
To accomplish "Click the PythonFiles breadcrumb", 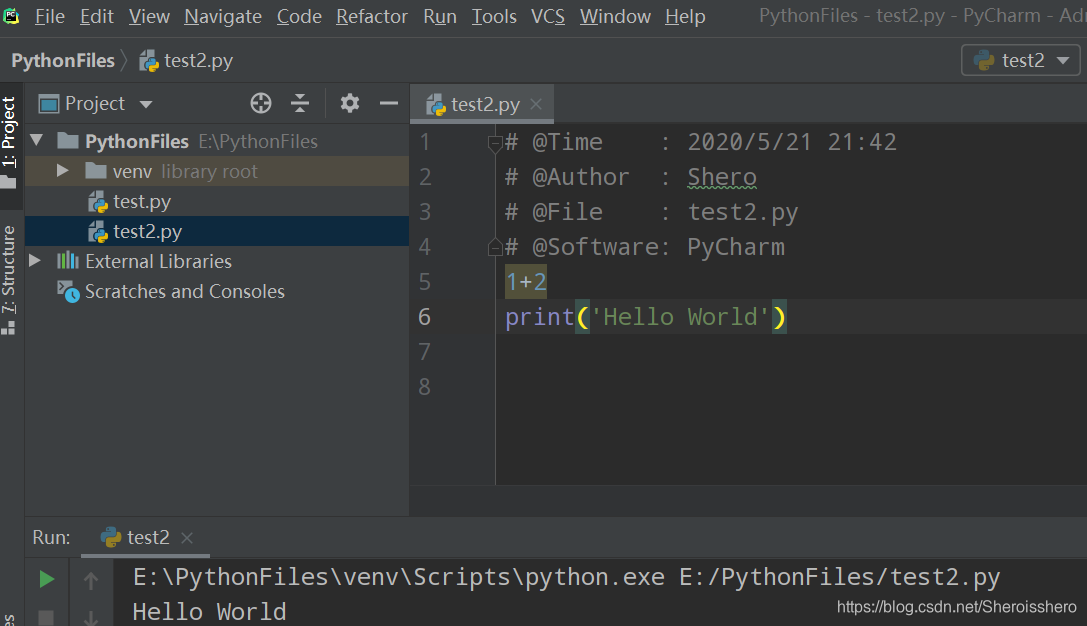I will 63,60.
